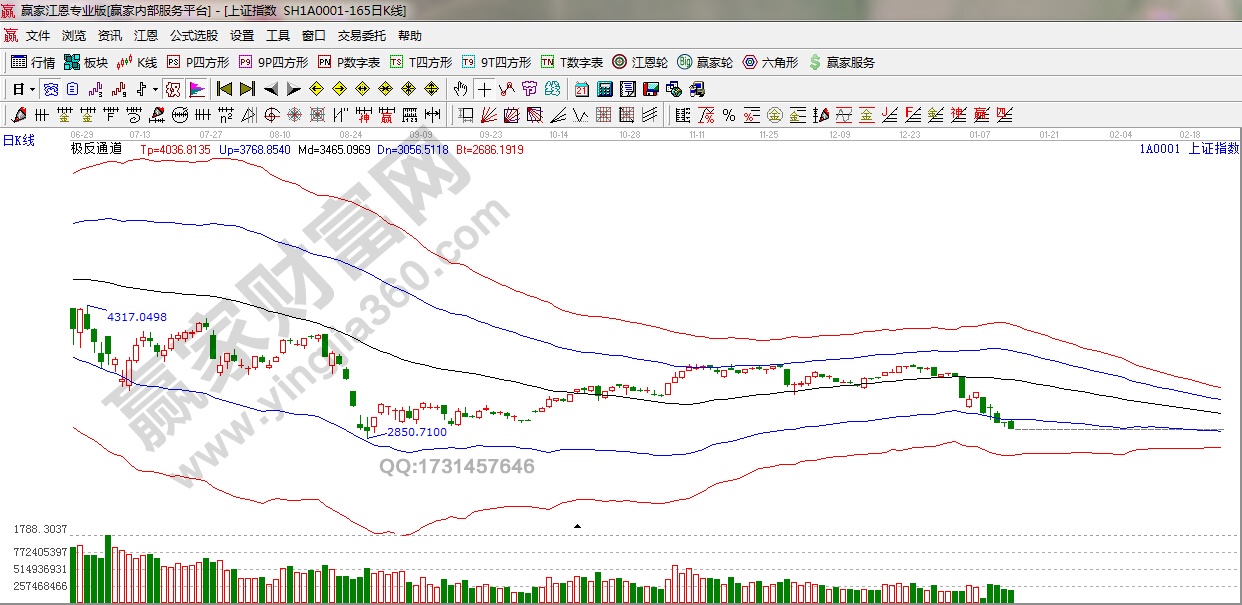This screenshot has width=1242, height=605.
Task: Open the 江恩 menu
Action: (146, 36)
